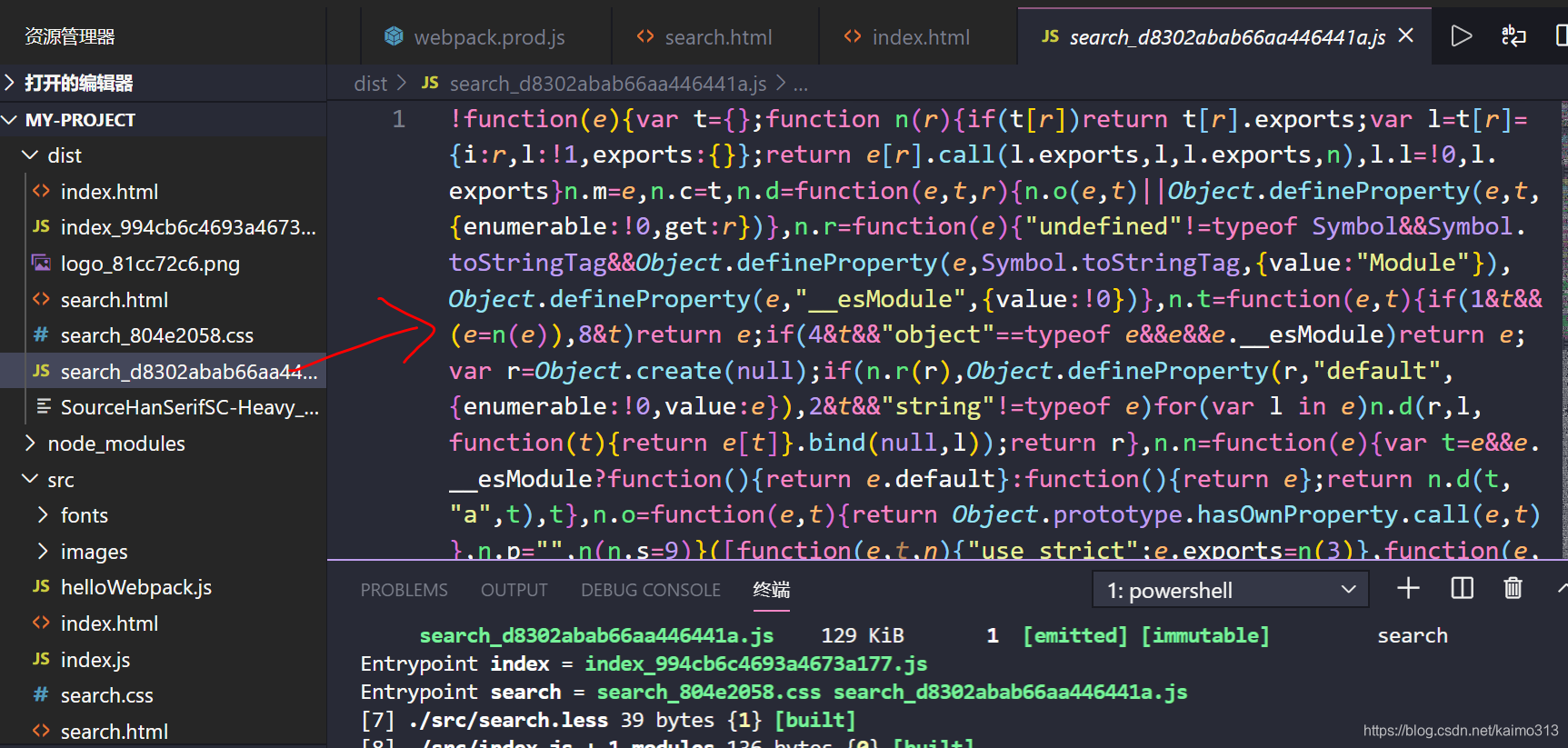Click the JS icon on the active tab

click(x=1050, y=36)
